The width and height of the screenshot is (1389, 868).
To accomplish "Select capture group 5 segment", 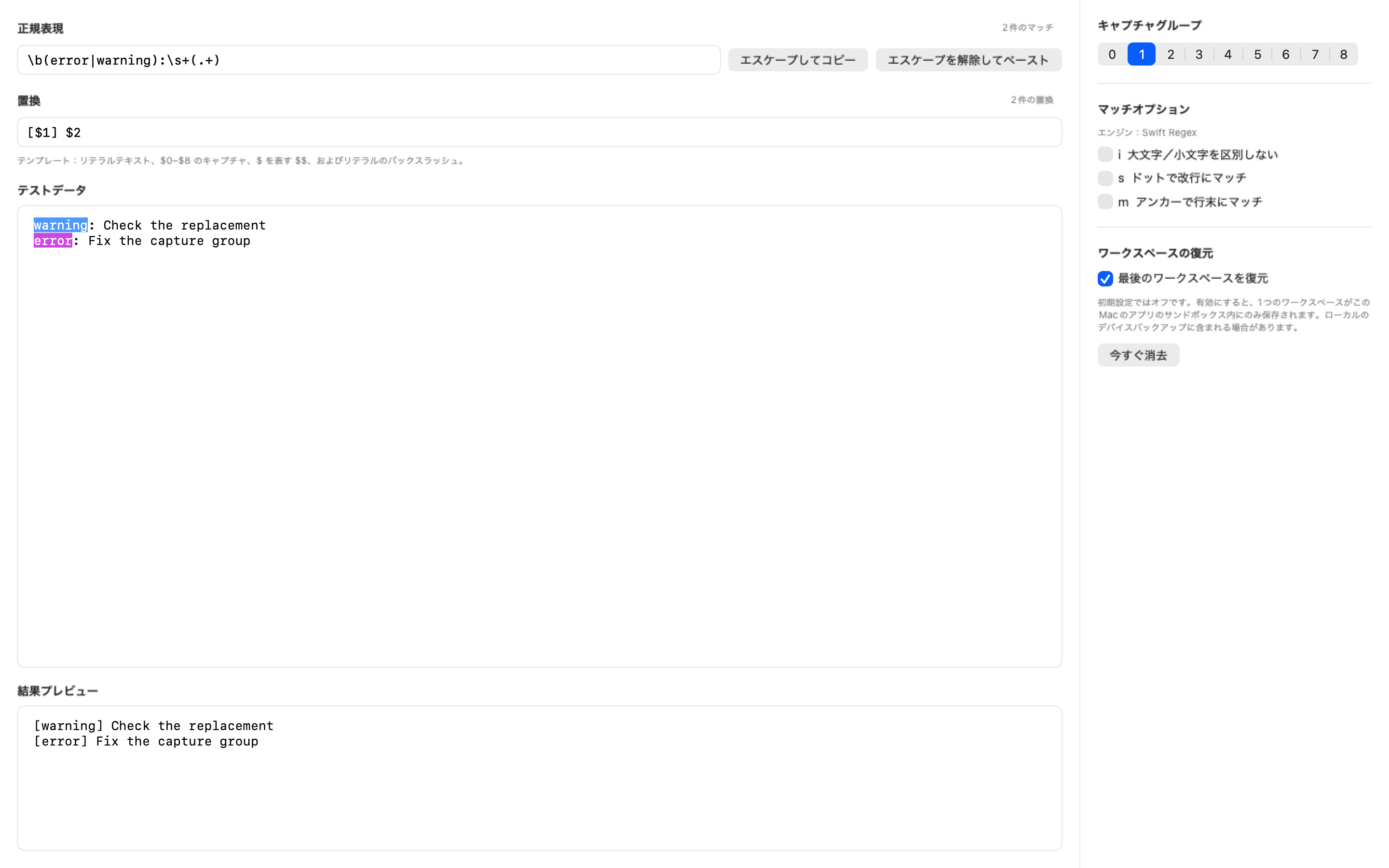I will (x=1257, y=54).
